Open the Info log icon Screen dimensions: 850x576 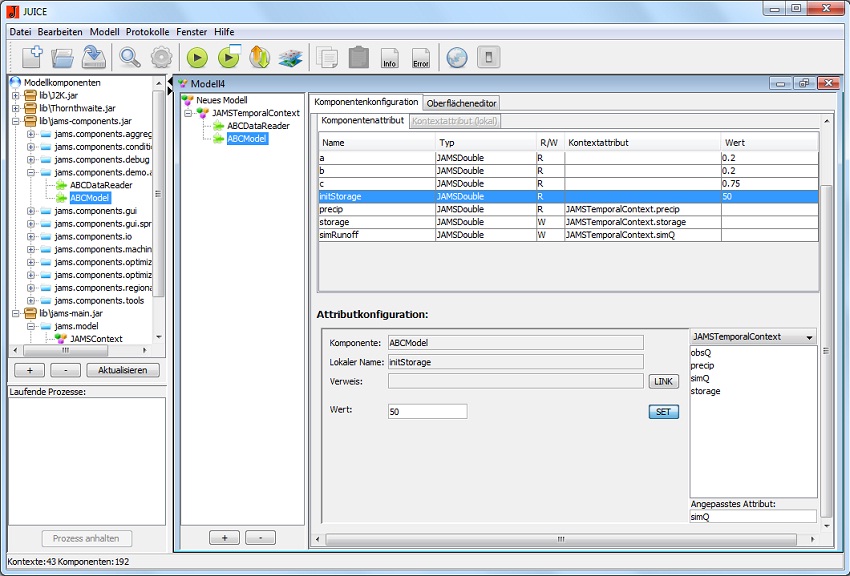click(390, 58)
